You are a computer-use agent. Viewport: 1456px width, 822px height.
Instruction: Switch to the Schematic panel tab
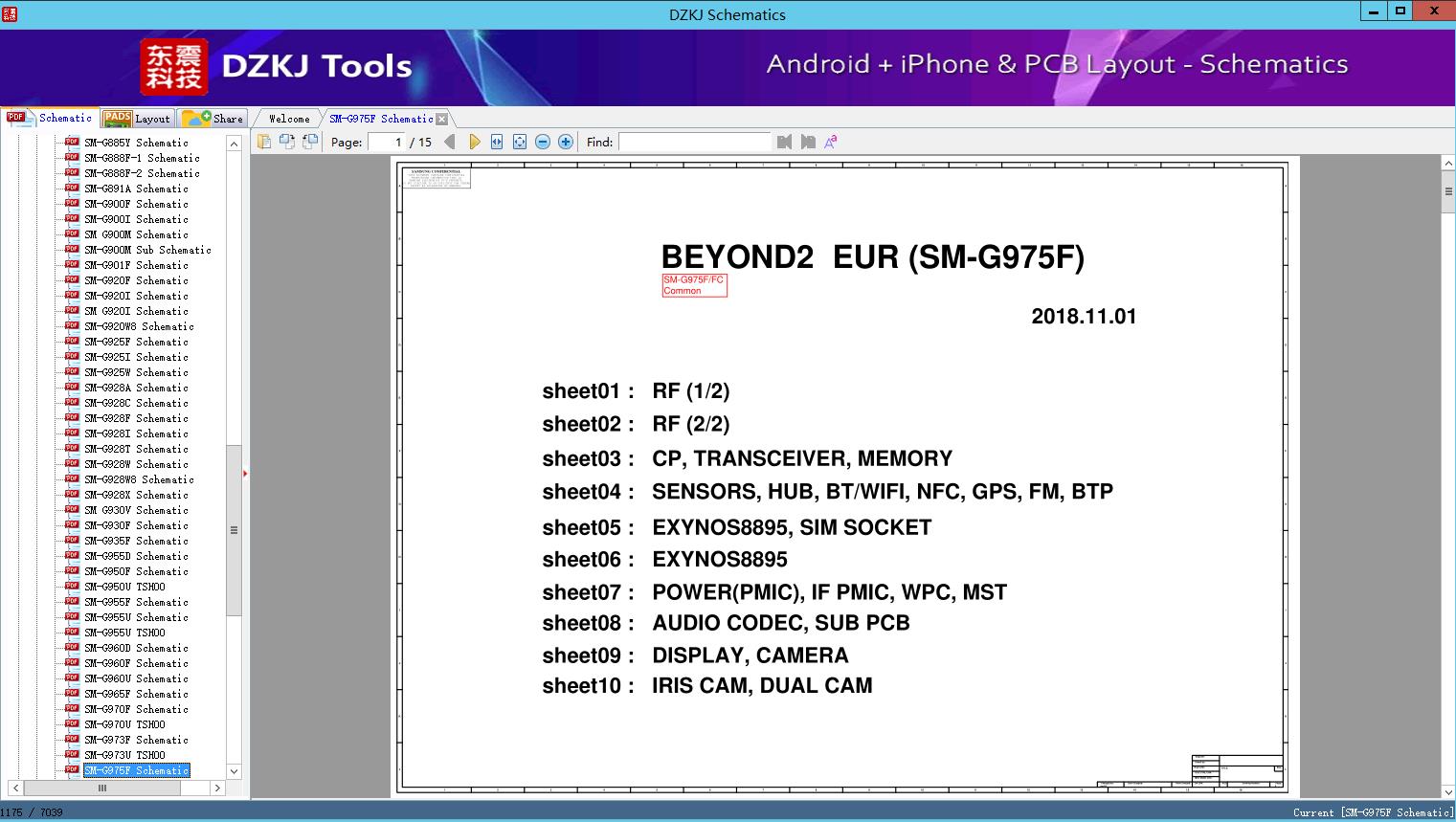(x=50, y=118)
